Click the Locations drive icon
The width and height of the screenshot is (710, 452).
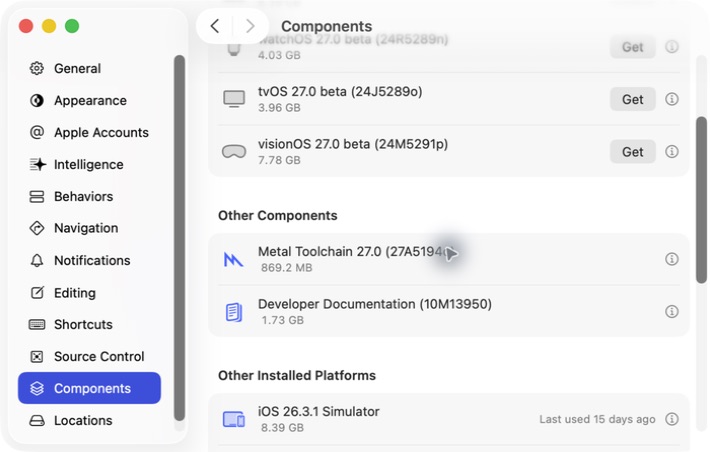pos(37,421)
